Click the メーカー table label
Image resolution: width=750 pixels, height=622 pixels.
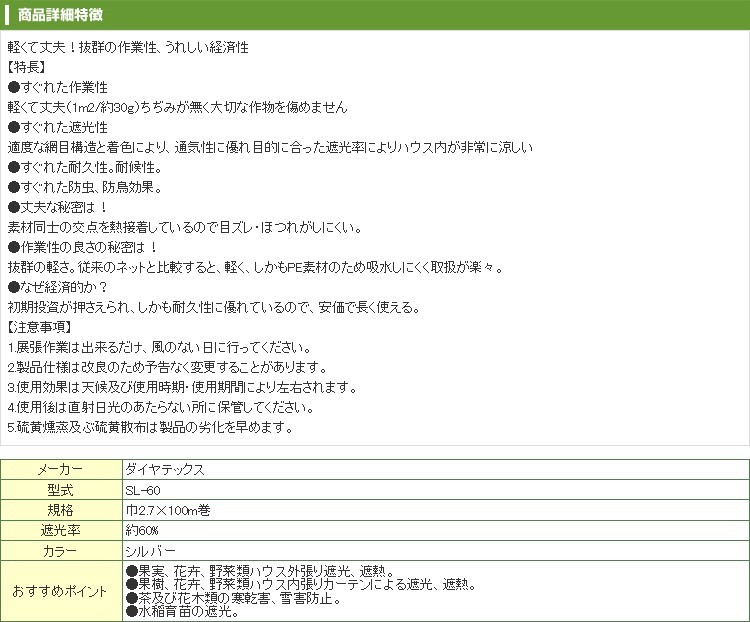[61, 470]
